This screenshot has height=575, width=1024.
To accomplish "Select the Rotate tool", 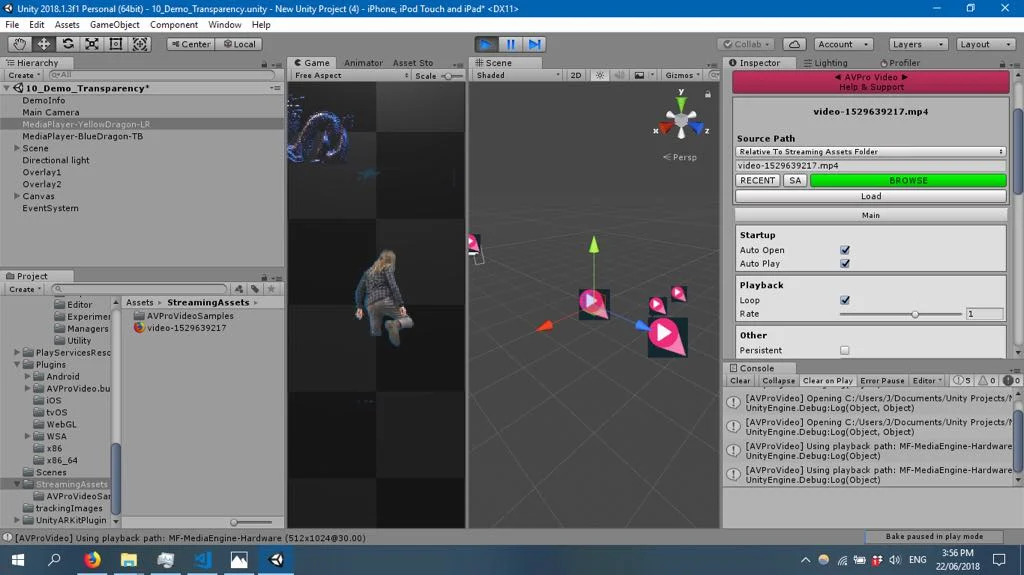I will (x=68, y=44).
